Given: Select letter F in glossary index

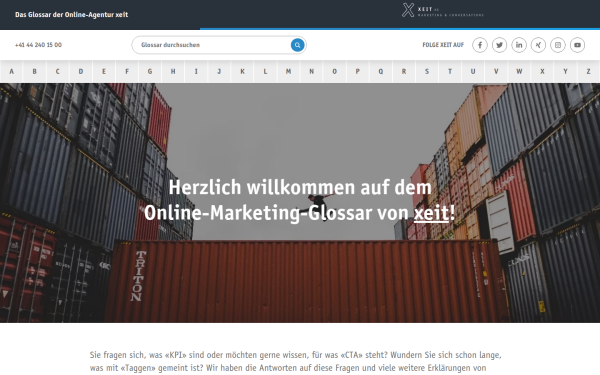Looking at the screenshot, I should tap(127, 71).
